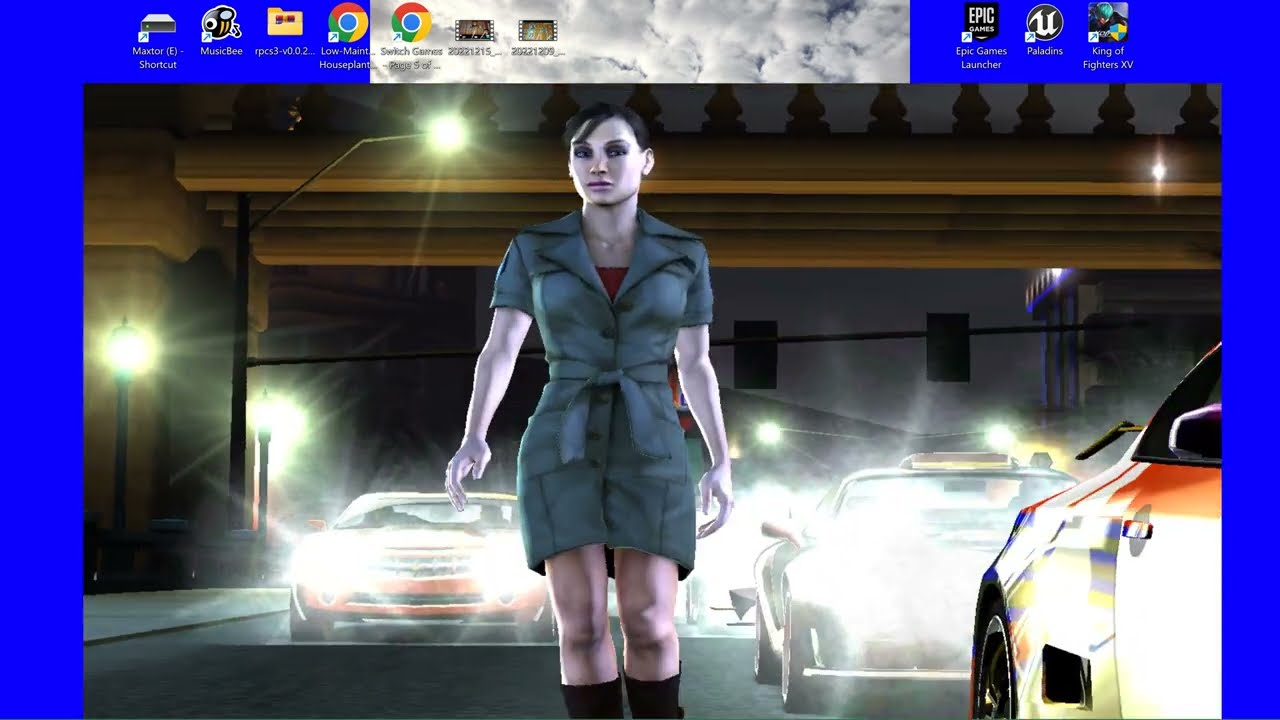Select the 20221209 video file
Image resolution: width=1280 pixels, height=720 pixels.
[x=538, y=37]
